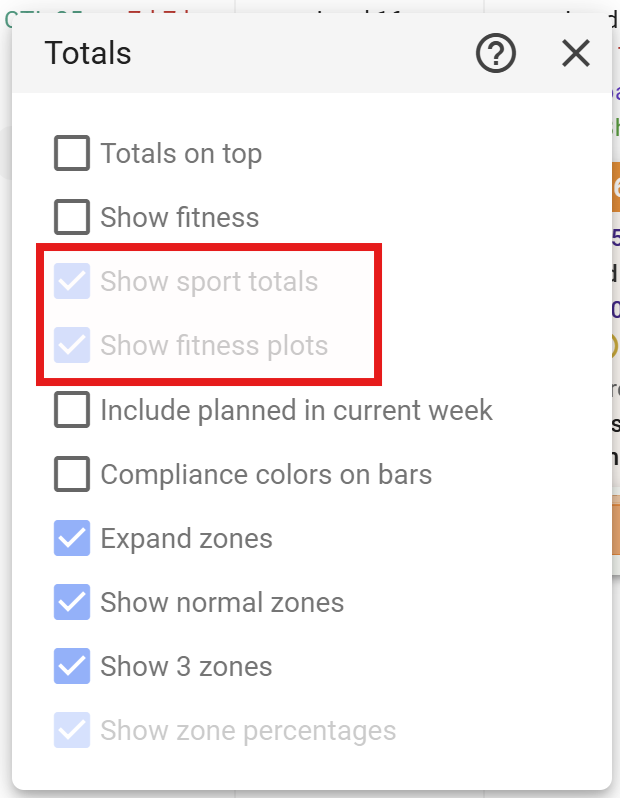Click the 'Show normal zones' label text
Image resolution: width=620 pixels, height=798 pixels.
pyautogui.click(x=222, y=602)
